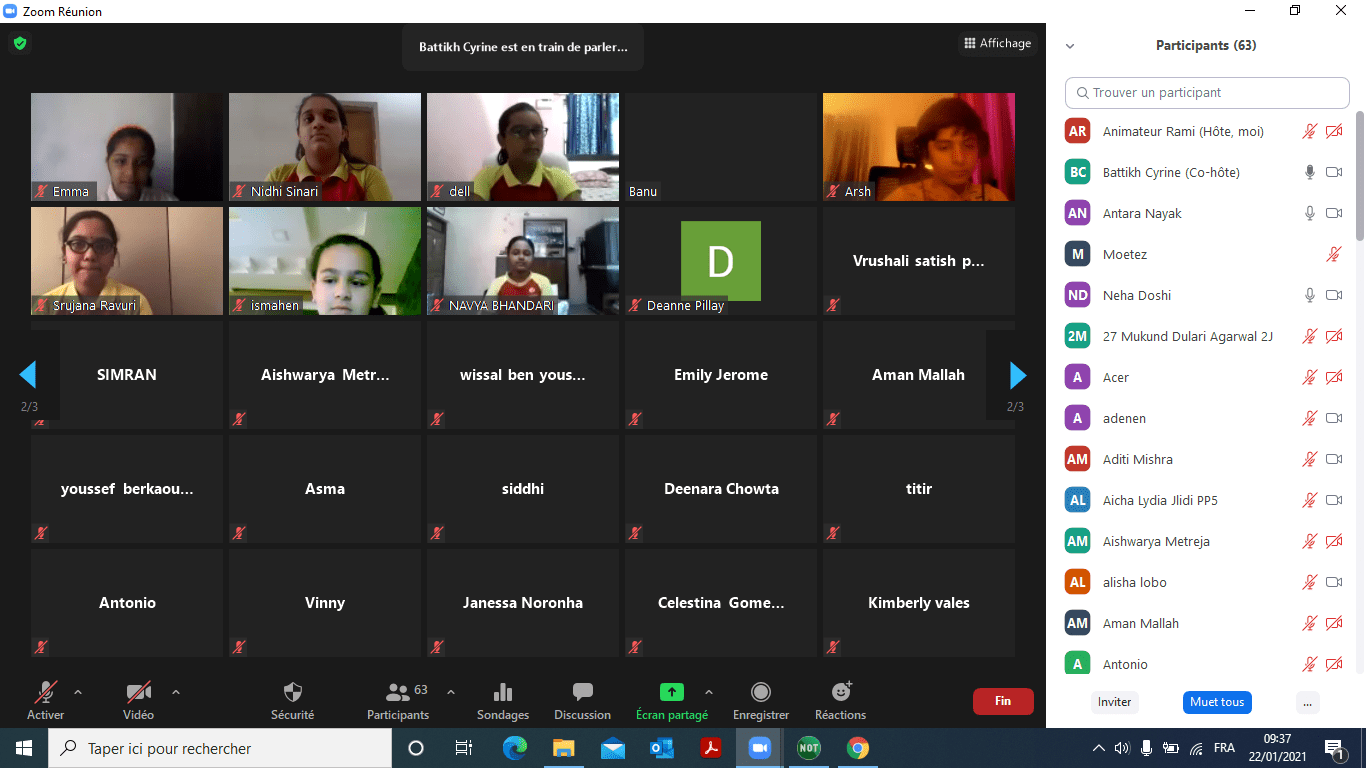Toggle camera with the Vidéo button

138,693
